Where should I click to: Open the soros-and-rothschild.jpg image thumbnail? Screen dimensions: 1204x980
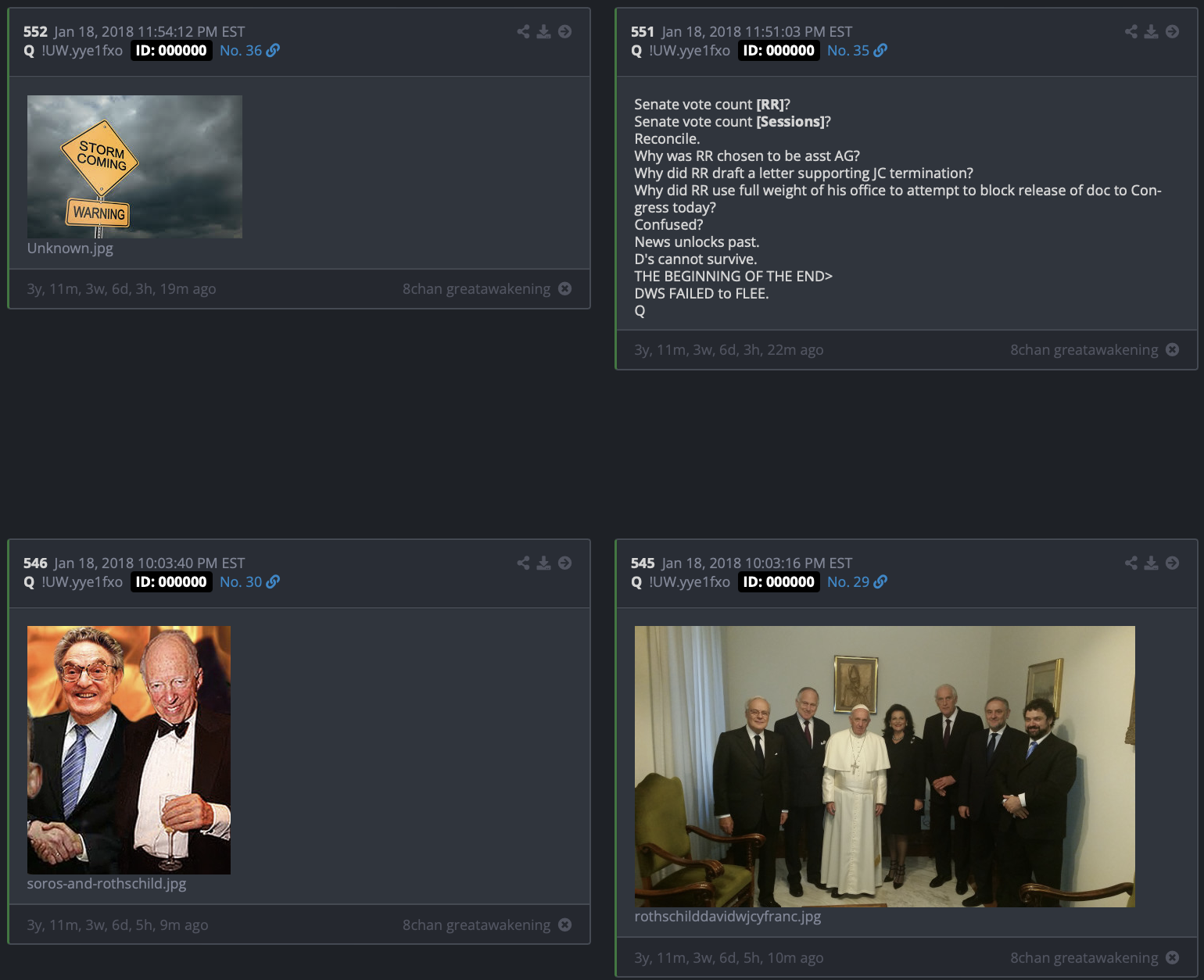point(129,749)
